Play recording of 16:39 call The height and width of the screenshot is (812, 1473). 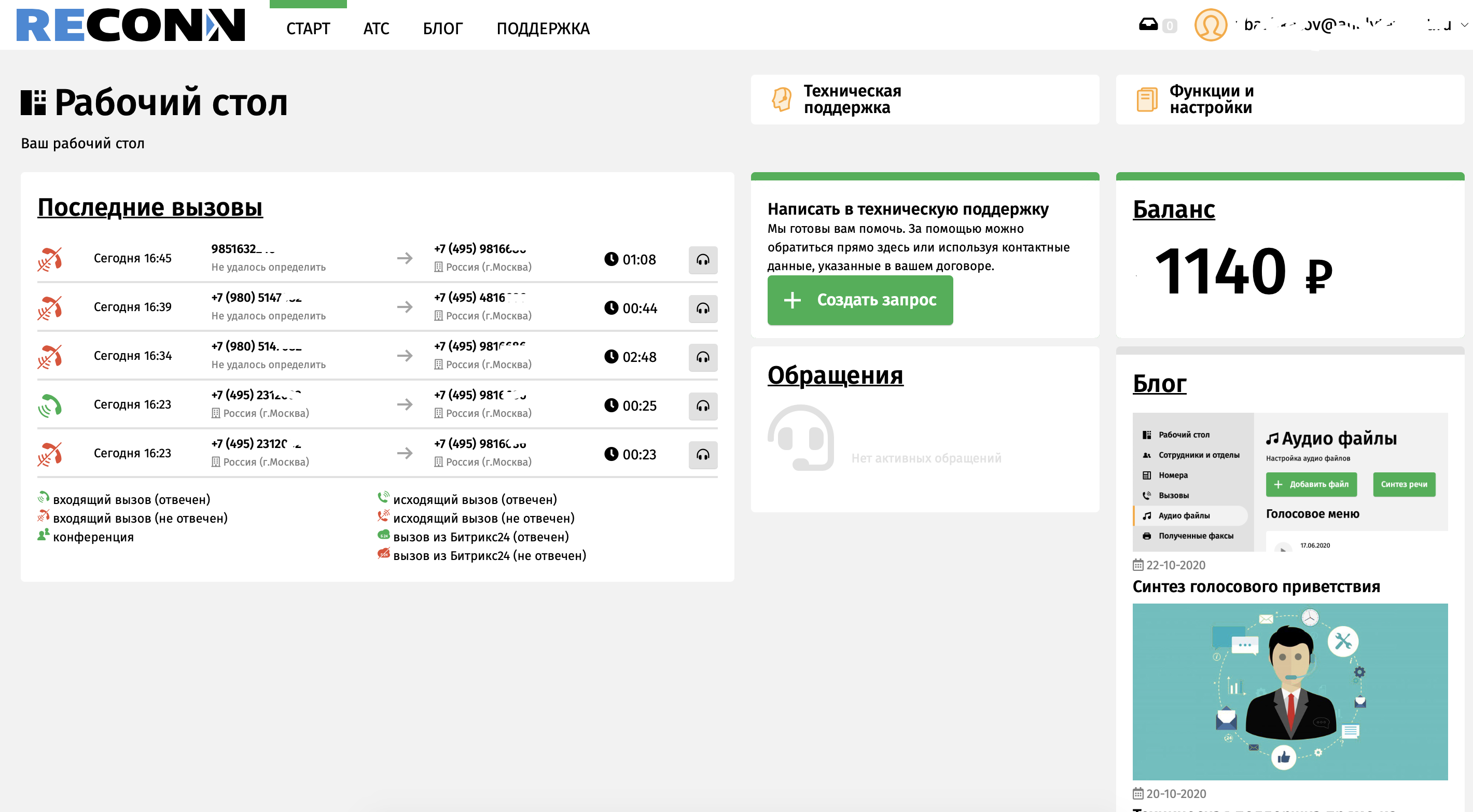pos(703,309)
